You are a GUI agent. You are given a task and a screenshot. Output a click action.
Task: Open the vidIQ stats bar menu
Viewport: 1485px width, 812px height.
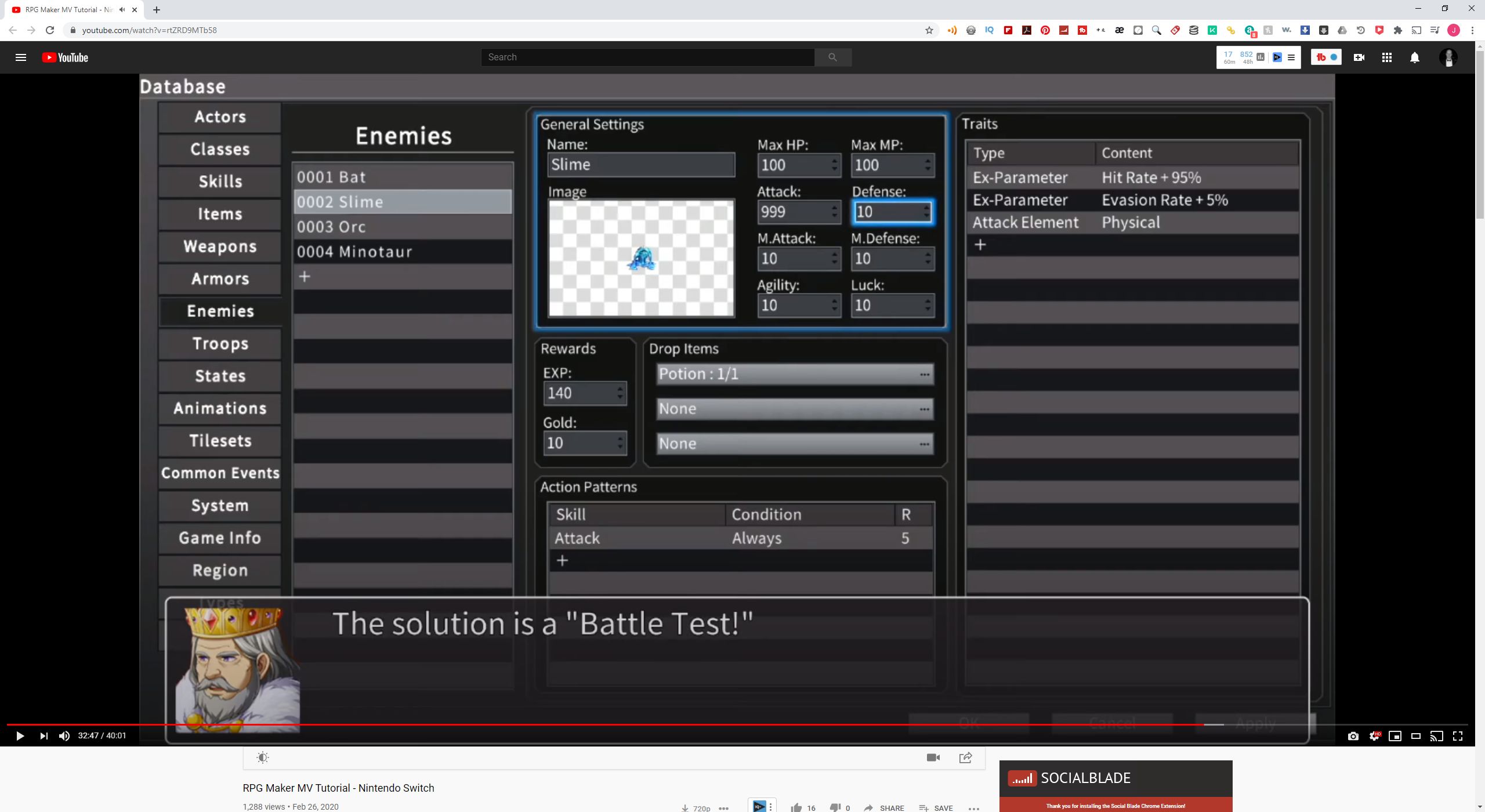(1291, 57)
